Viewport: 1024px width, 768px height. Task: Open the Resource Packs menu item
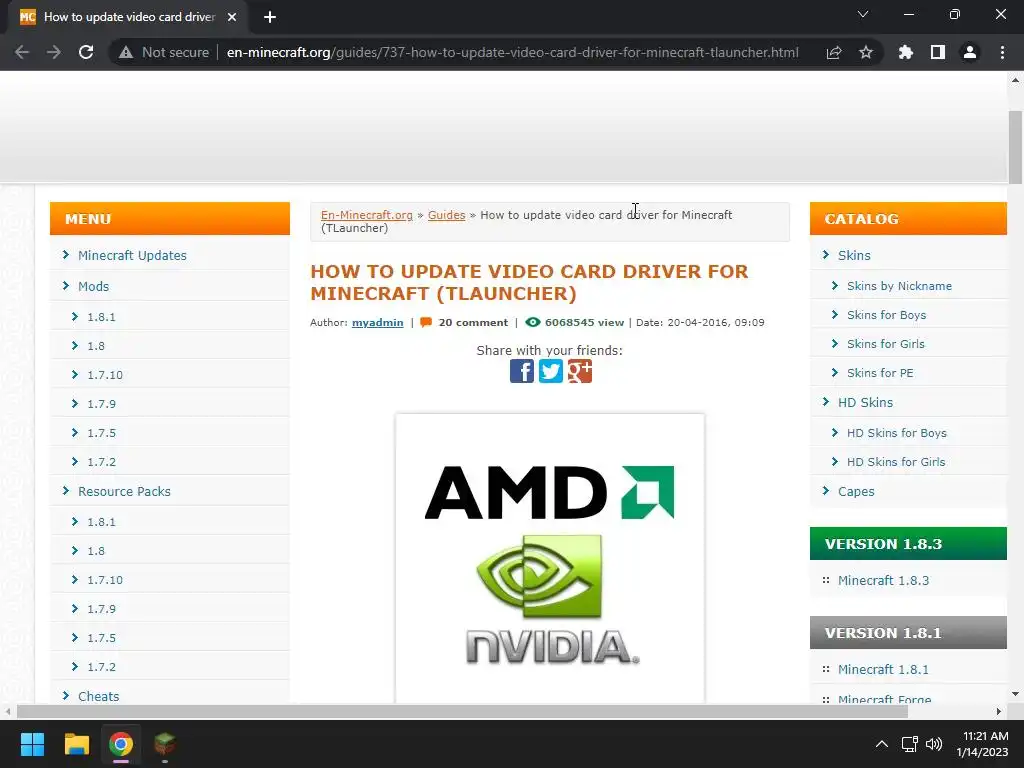(124, 491)
